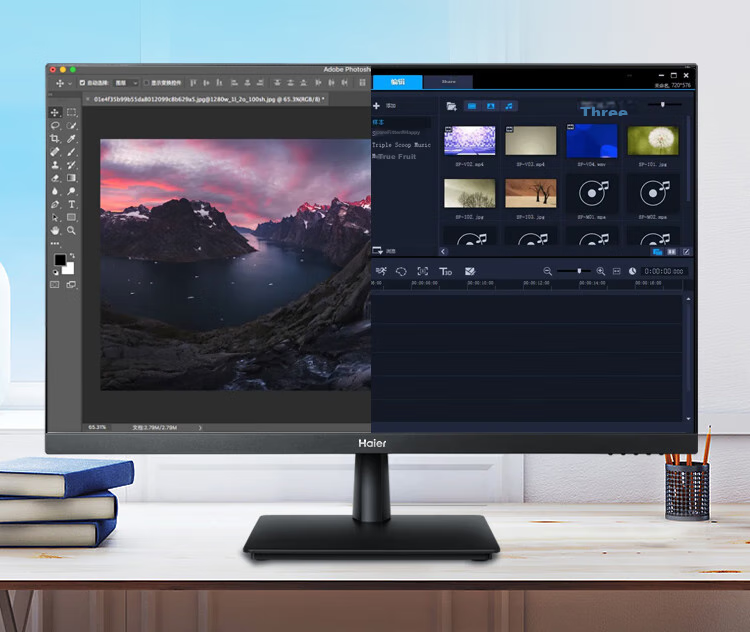Switch to the blue 编辑 tab

(x=397, y=82)
